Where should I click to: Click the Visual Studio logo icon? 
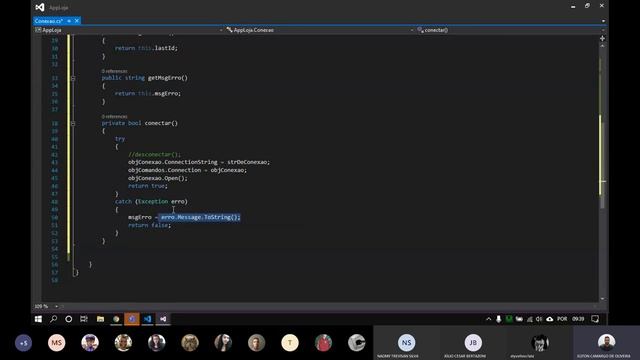[x=40, y=7]
